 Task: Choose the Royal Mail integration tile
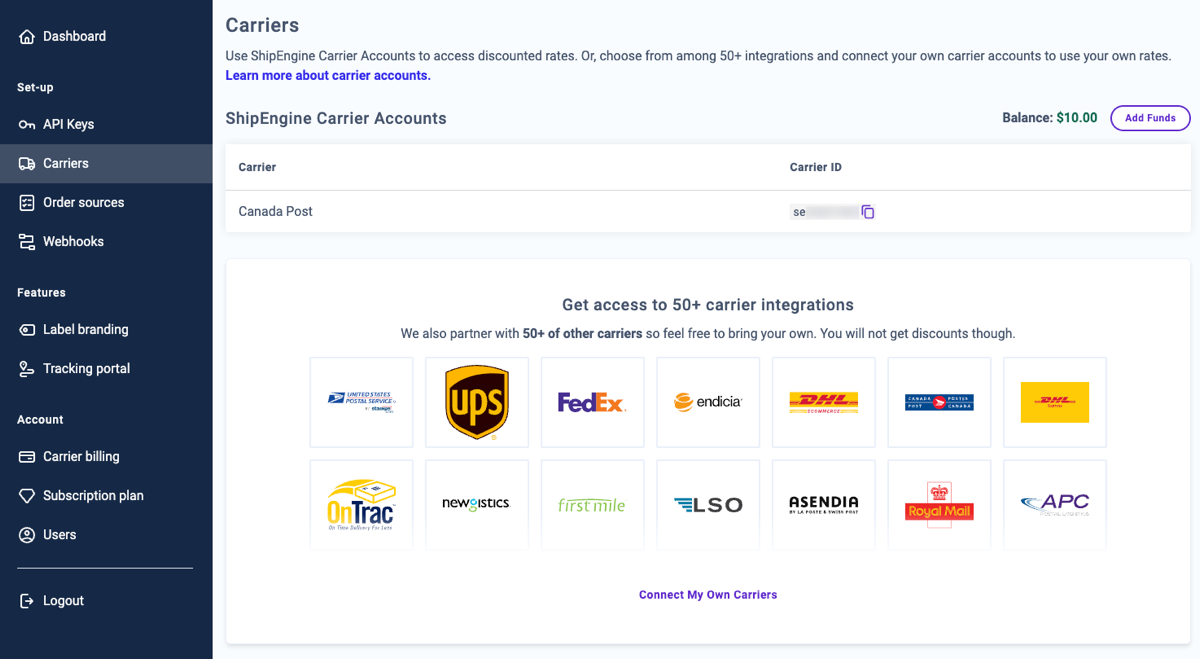coord(939,505)
